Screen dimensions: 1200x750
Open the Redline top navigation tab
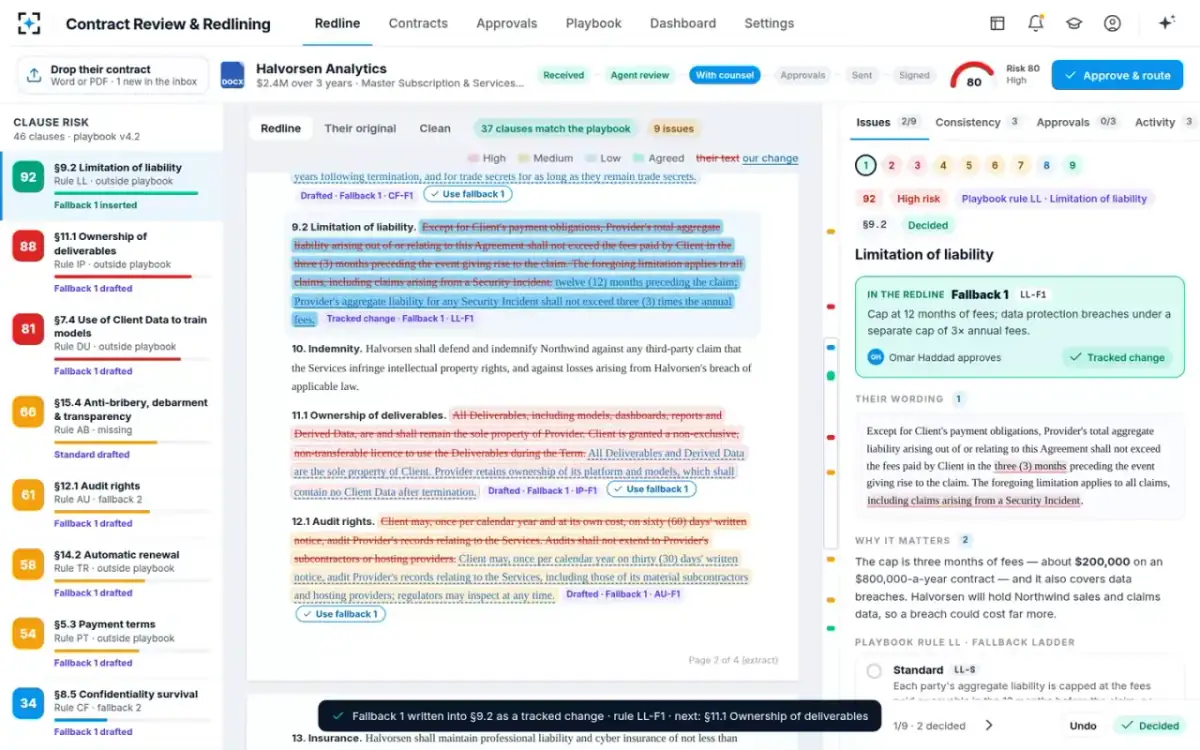(x=337, y=23)
